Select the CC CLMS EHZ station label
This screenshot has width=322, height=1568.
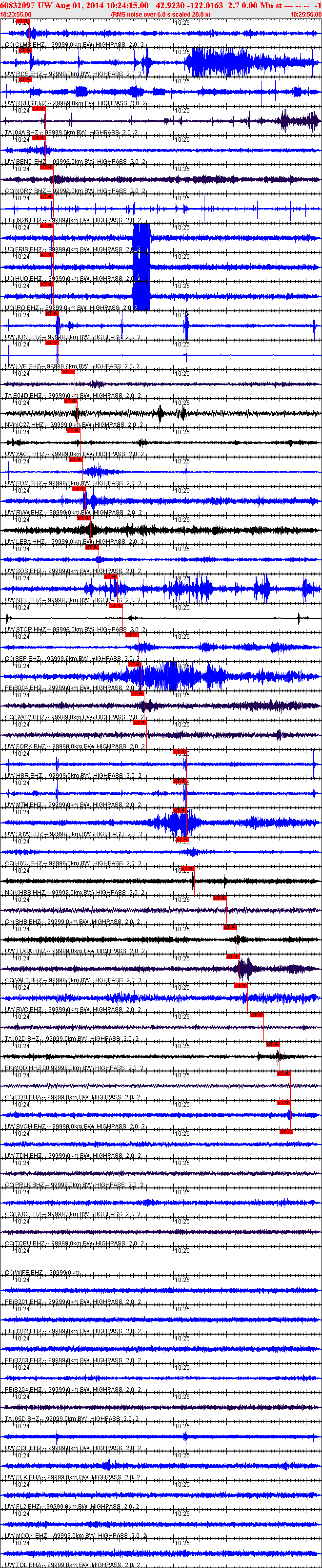coord(75,45)
